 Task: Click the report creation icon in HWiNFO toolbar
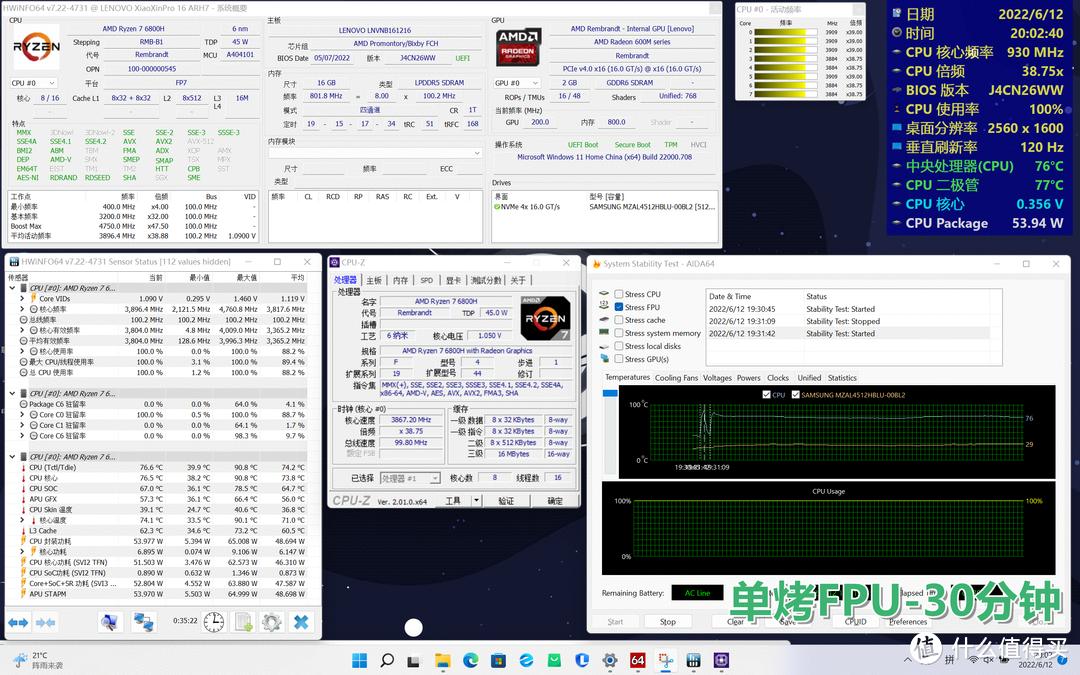click(x=243, y=621)
